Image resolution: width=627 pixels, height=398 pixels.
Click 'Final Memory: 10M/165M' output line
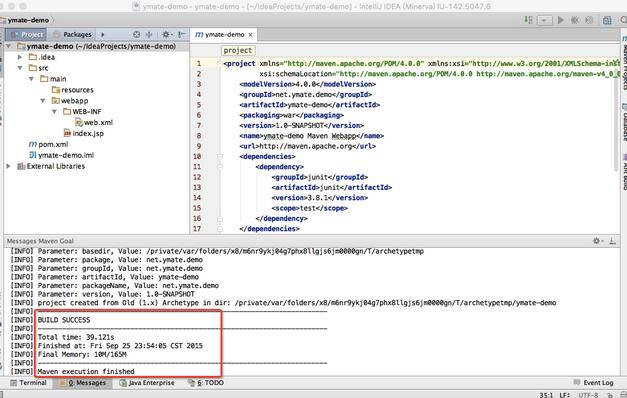82,354
